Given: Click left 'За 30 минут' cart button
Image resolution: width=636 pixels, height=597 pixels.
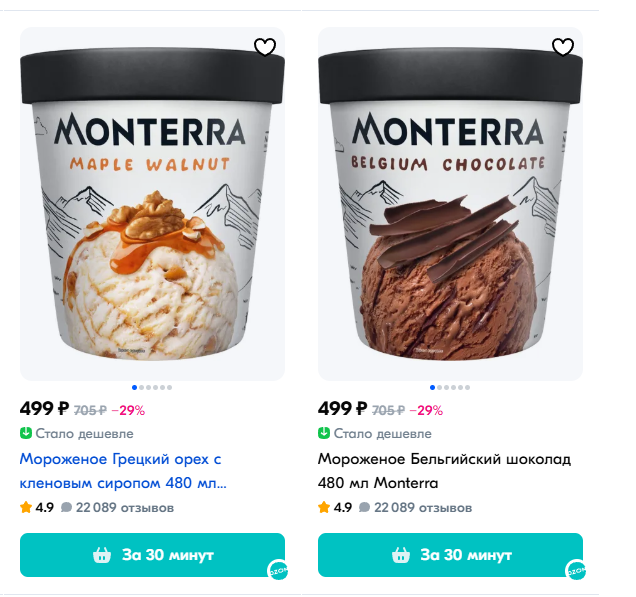Looking at the screenshot, I should (x=152, y=555).
